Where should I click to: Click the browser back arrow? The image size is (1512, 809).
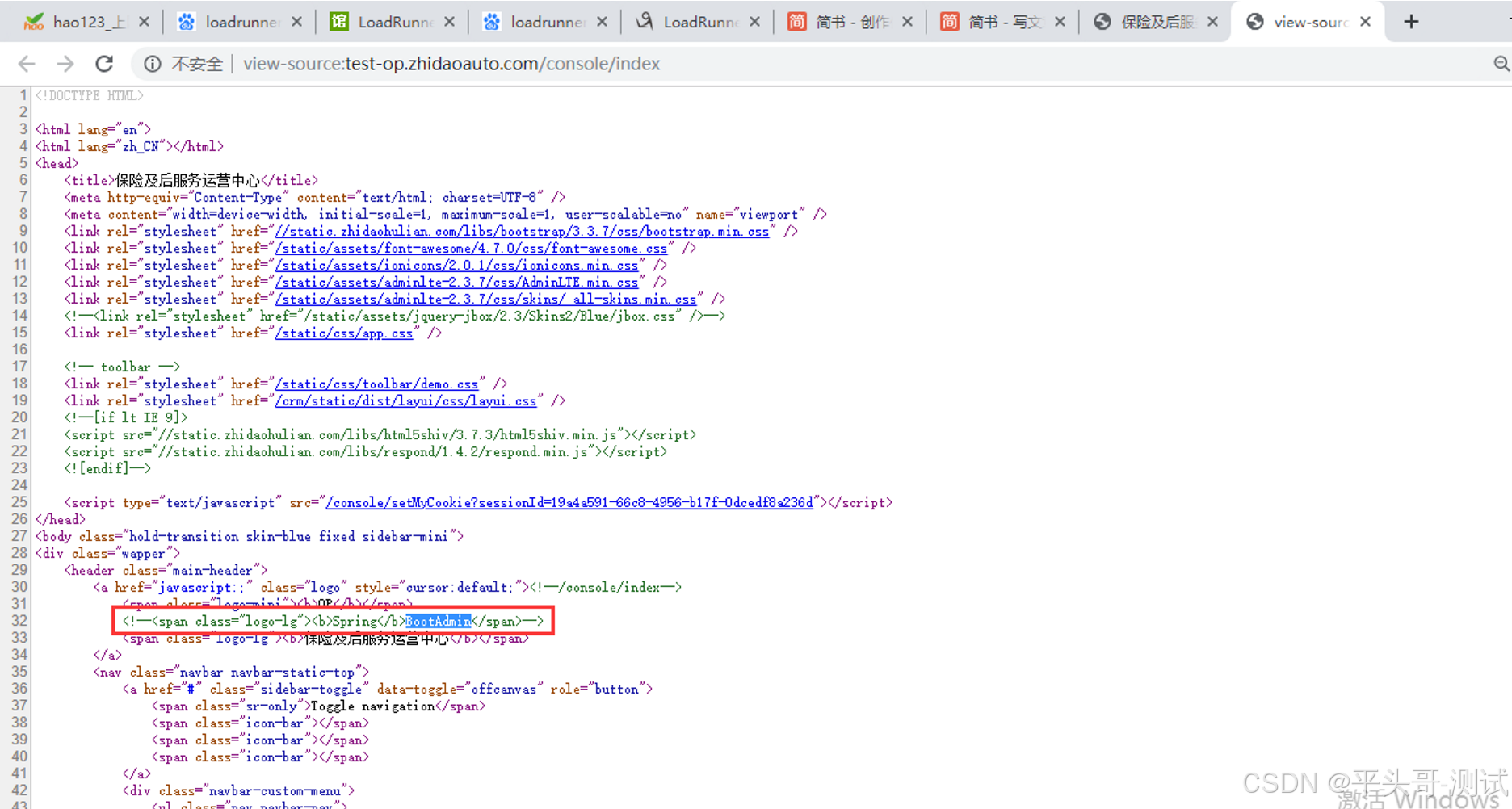pos(27,64)
